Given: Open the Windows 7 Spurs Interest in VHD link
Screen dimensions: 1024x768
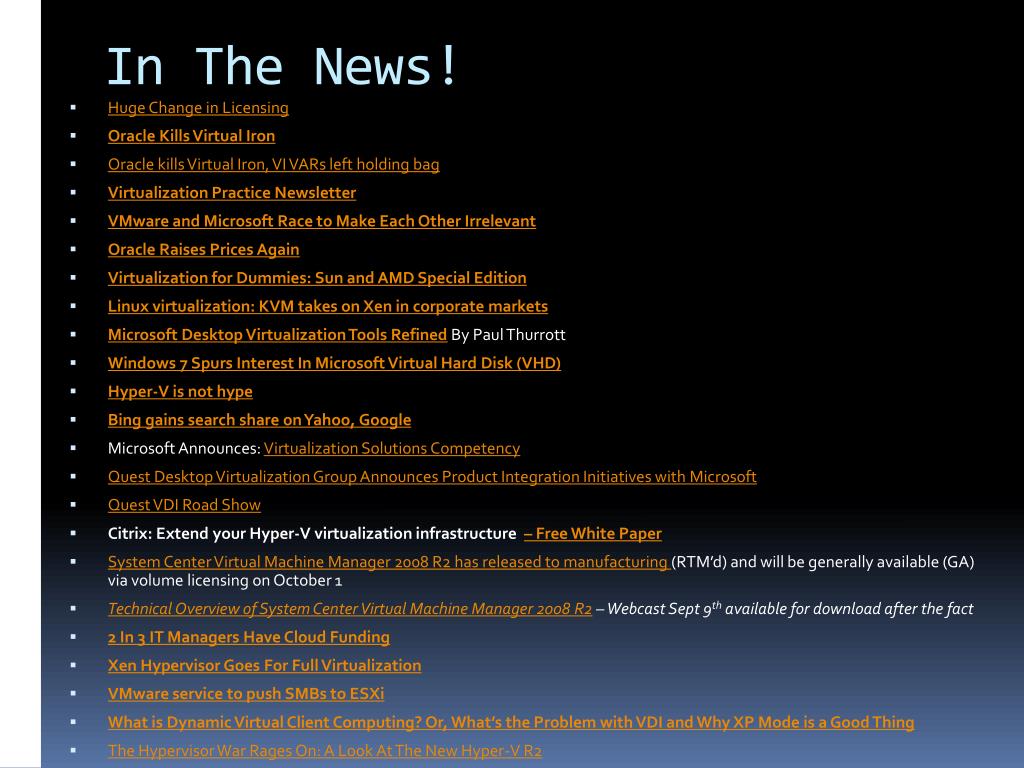Looking at the screenshot, I should 334,363.
